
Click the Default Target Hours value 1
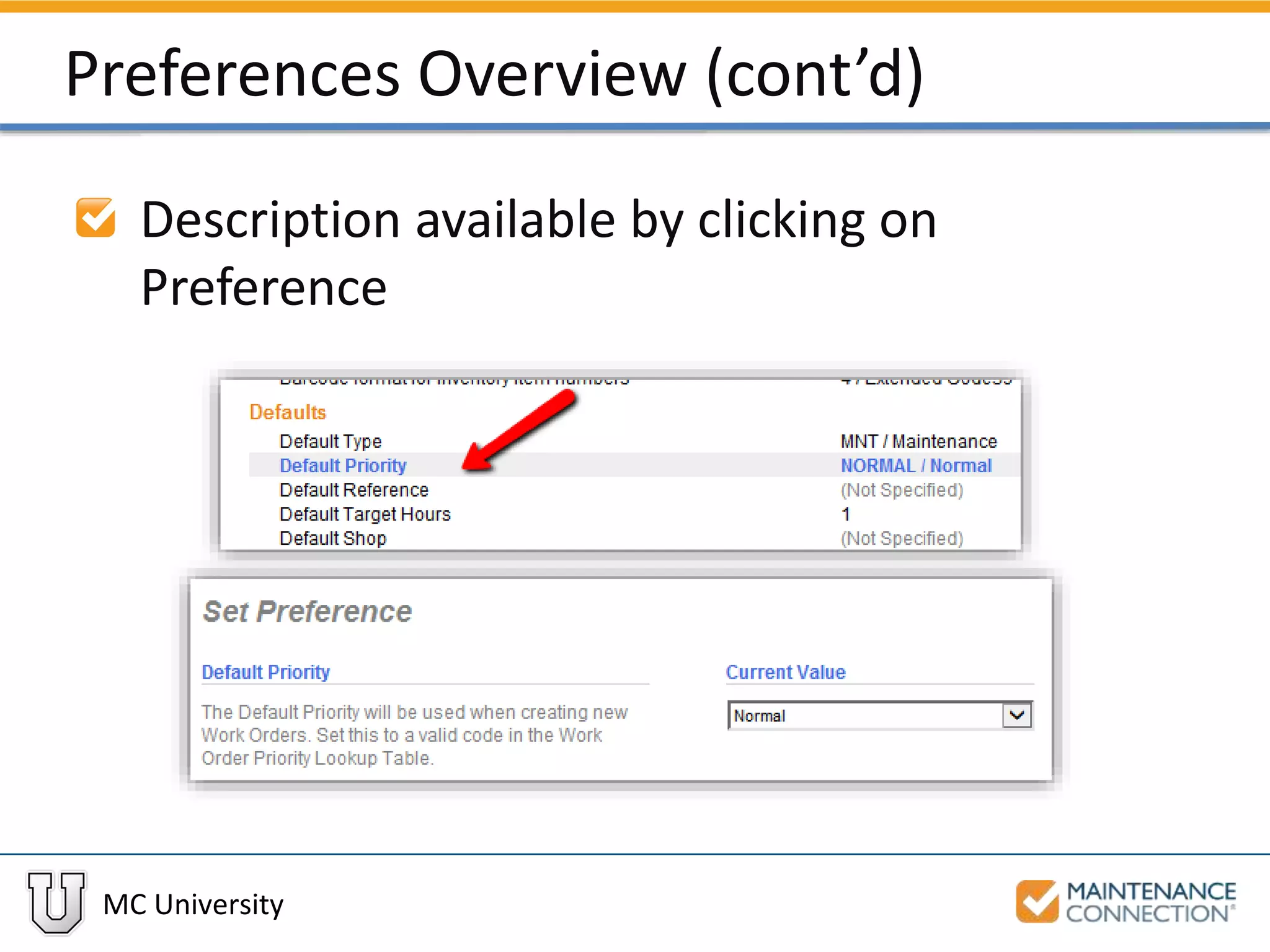(x=846, y=514)
